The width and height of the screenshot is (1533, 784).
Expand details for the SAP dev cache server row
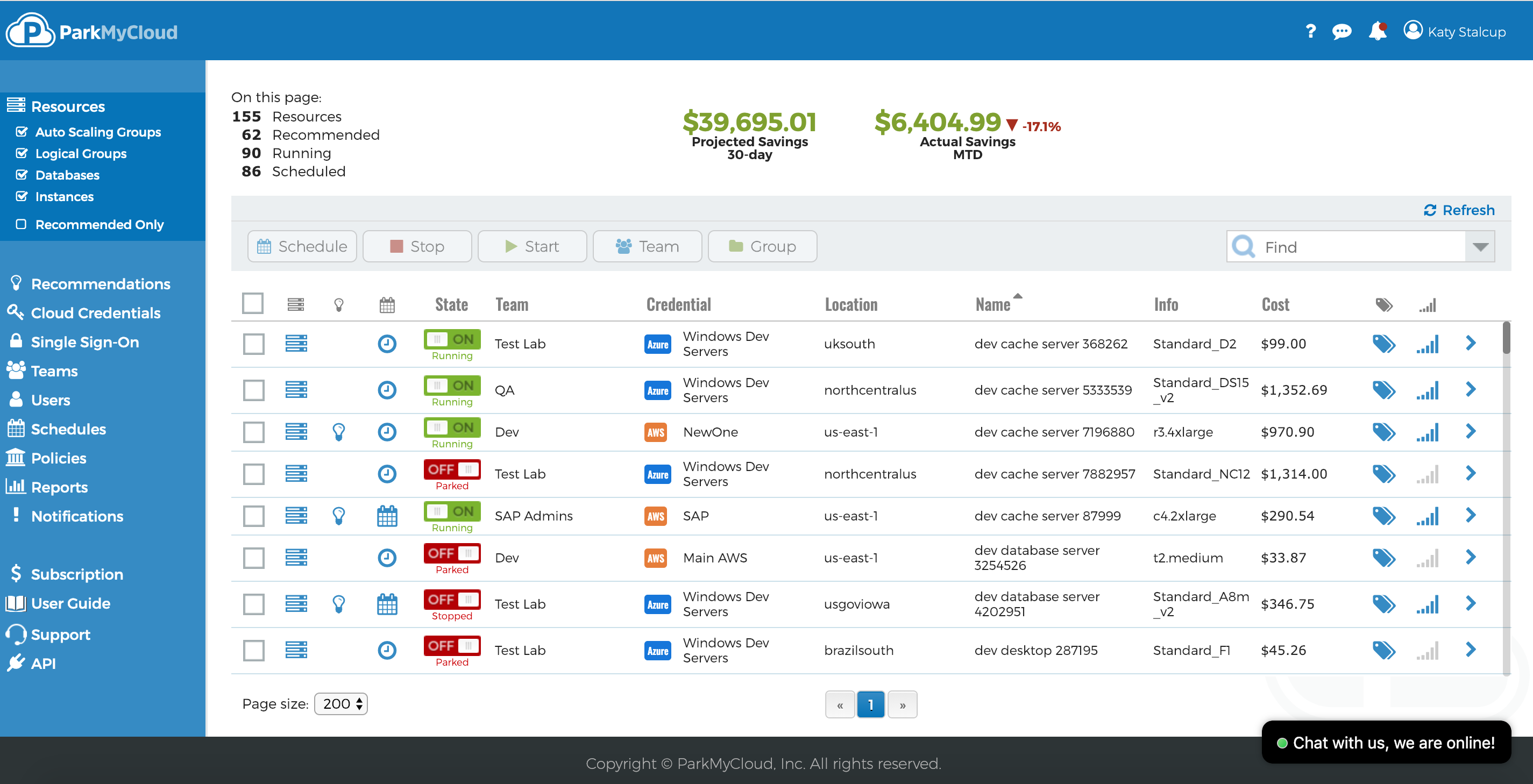(x=1471, y=516)
